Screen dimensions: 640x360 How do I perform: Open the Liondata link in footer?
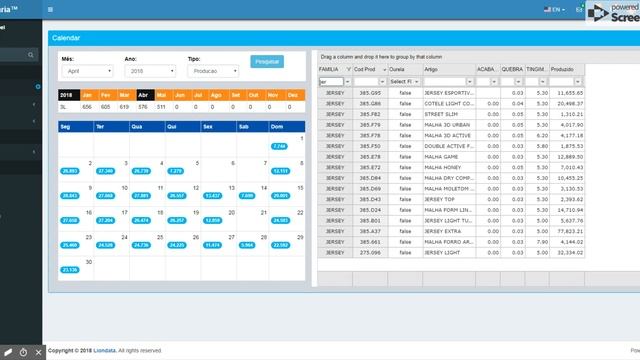point(104,351)
